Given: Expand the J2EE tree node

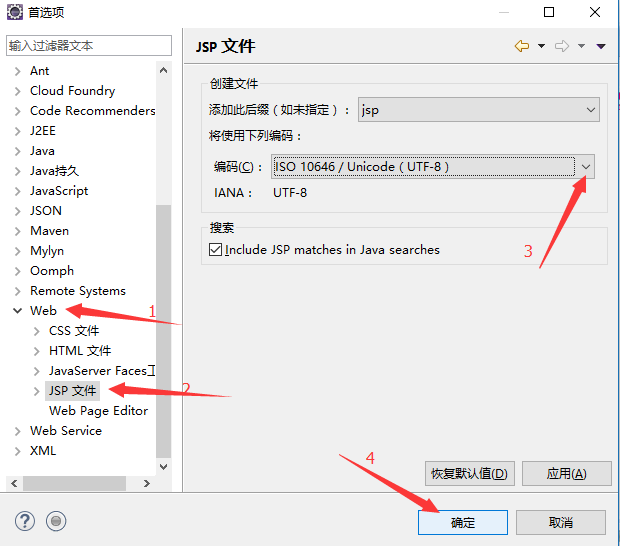Looking at the screenshot, I should pos(17,131).
